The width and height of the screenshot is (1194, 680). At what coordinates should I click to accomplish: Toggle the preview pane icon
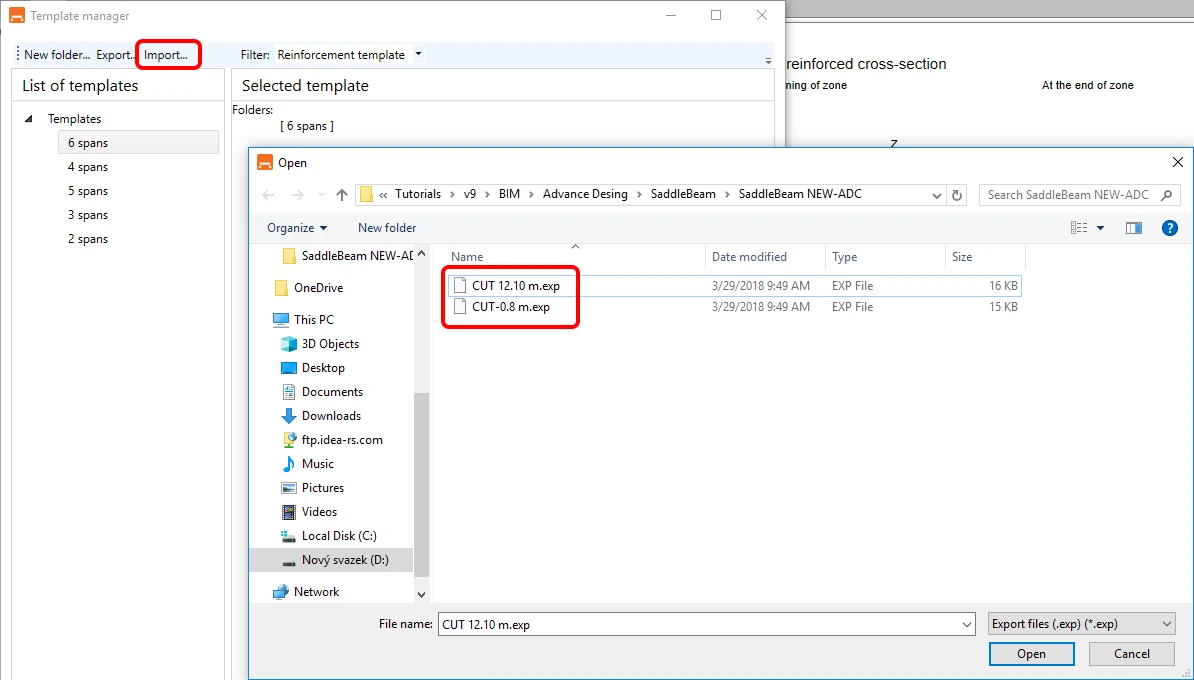1134,228
